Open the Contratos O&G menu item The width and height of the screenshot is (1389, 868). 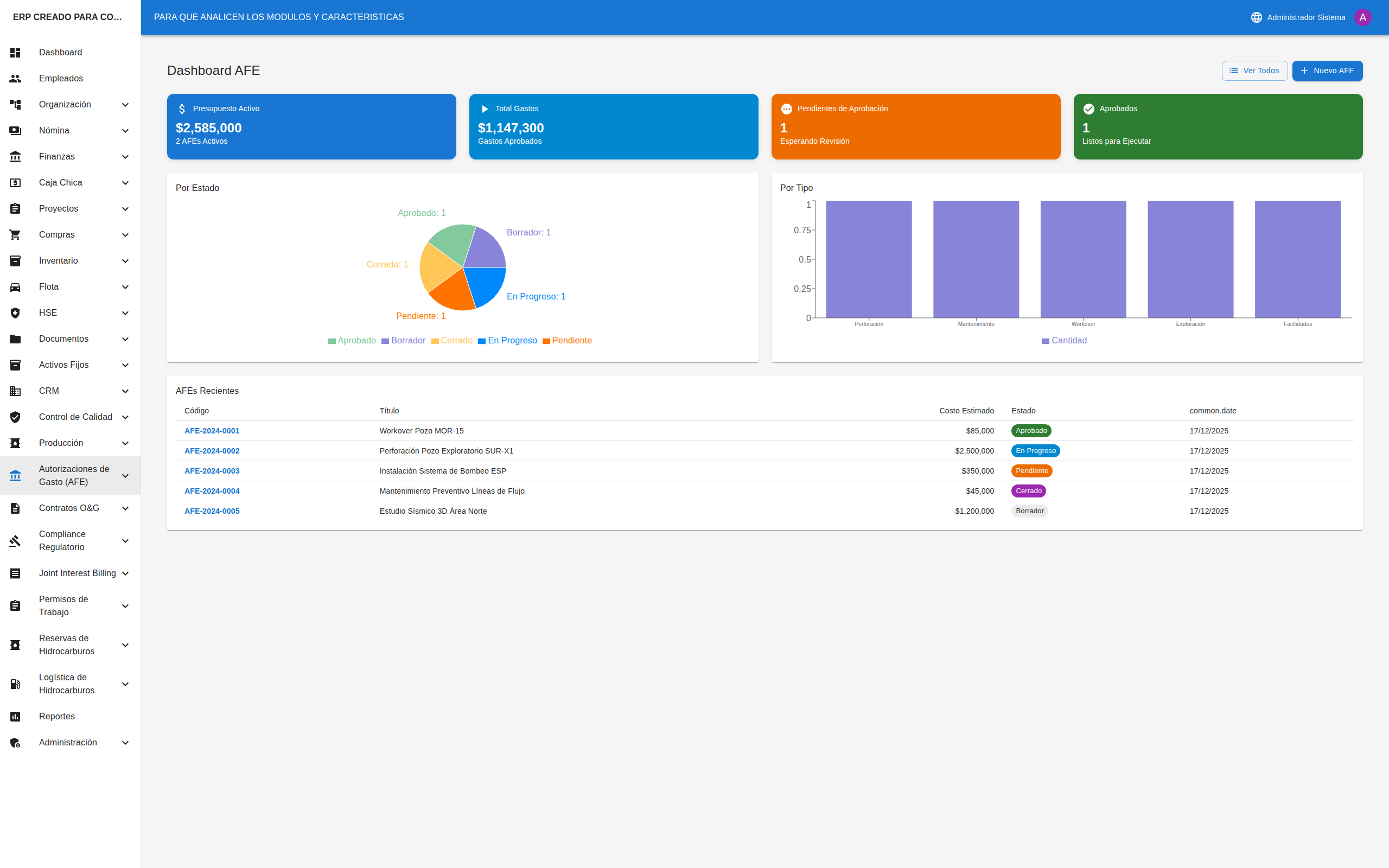click(x=69, y=507)
